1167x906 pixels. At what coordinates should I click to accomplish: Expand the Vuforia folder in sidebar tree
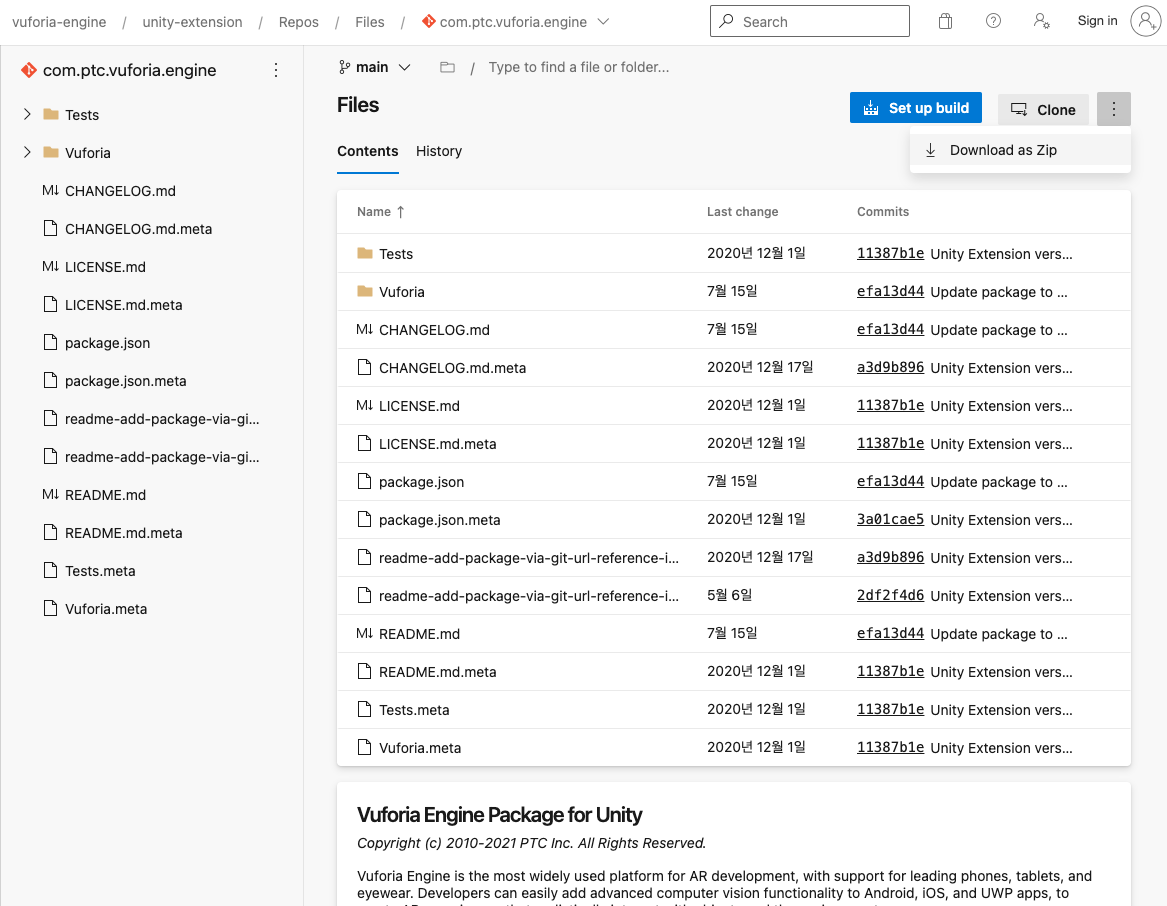click(28, 152)
